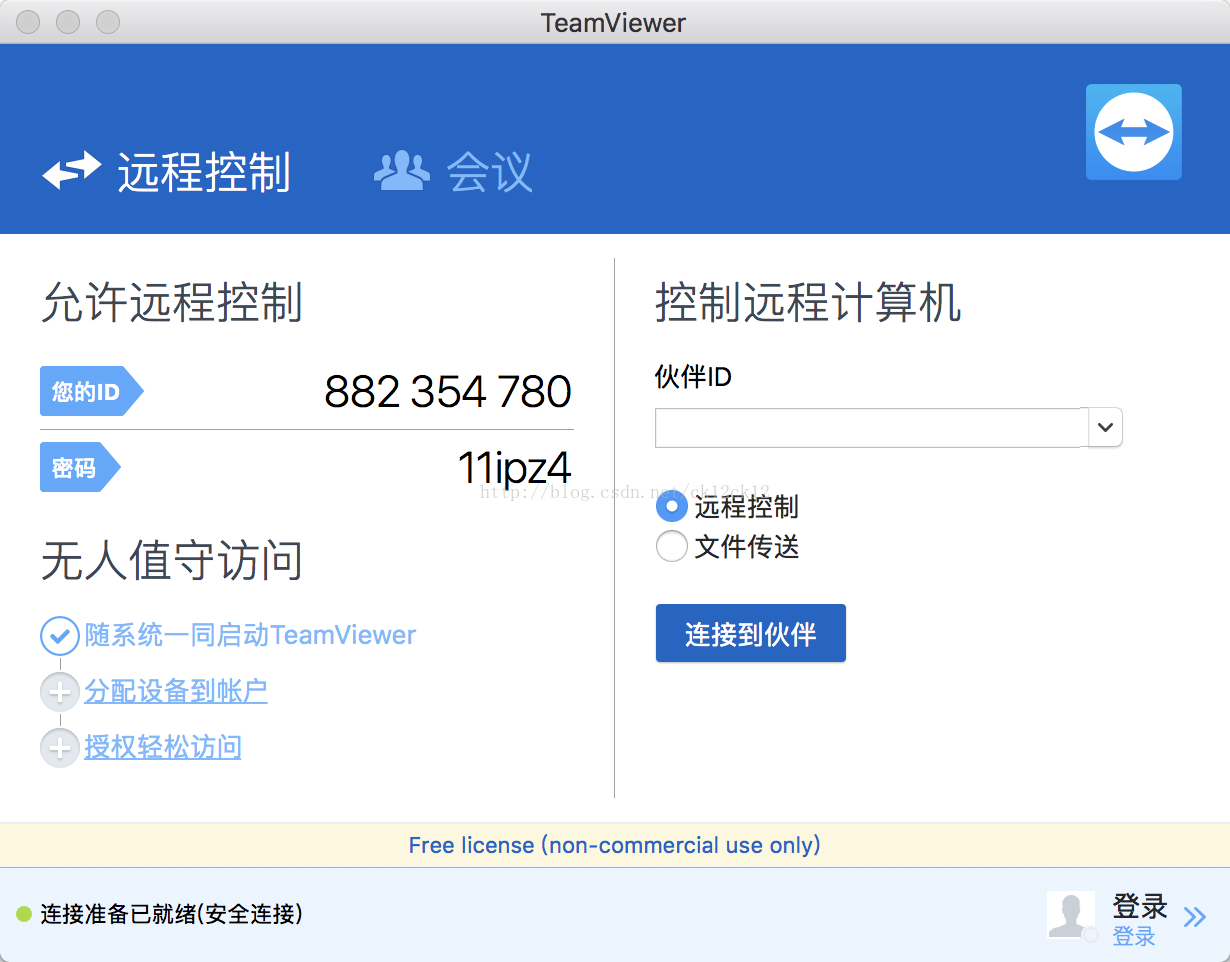Click plus icon beside 授权轻松访问
The width and height of the screenshot is (1230, 962).
tap(59, 747)
